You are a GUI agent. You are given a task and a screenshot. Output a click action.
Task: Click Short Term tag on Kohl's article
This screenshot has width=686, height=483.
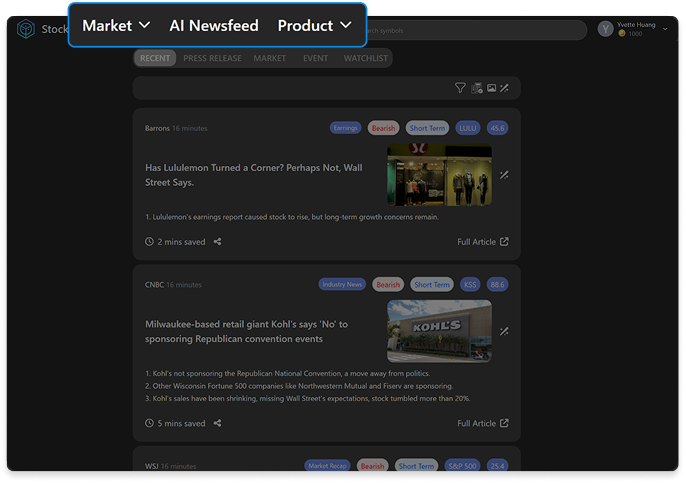pyautogui.click(x=432, y=284)
